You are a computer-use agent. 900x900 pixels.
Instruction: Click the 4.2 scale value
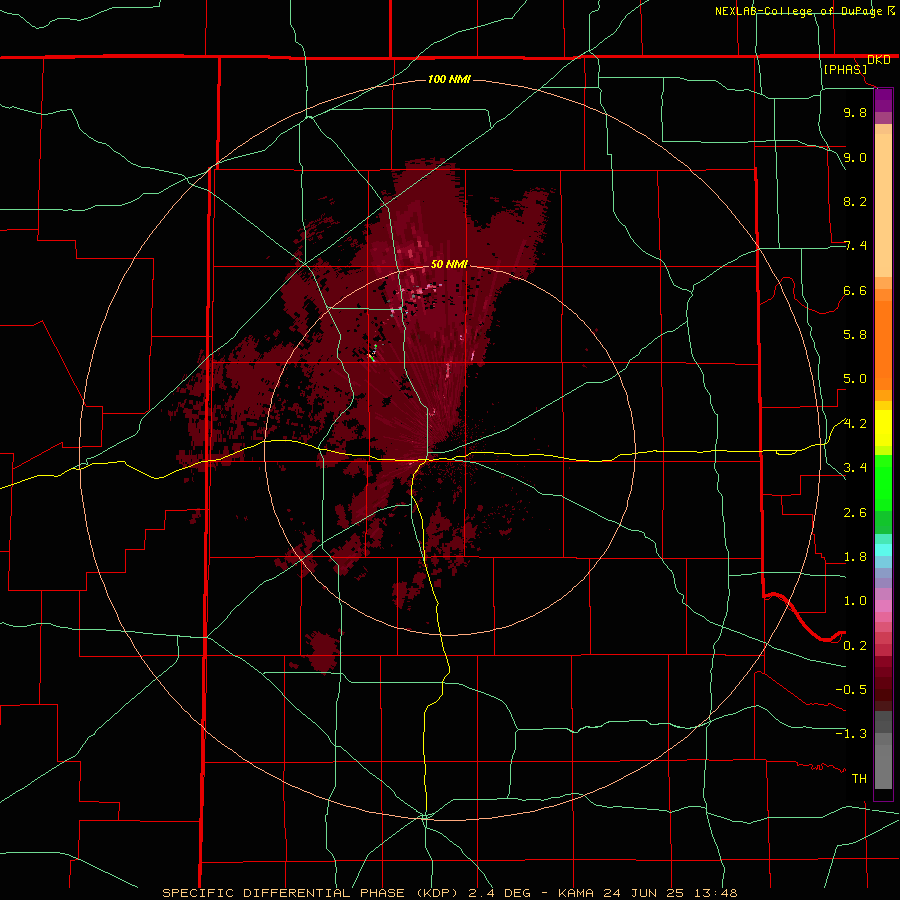coord(855,424)
